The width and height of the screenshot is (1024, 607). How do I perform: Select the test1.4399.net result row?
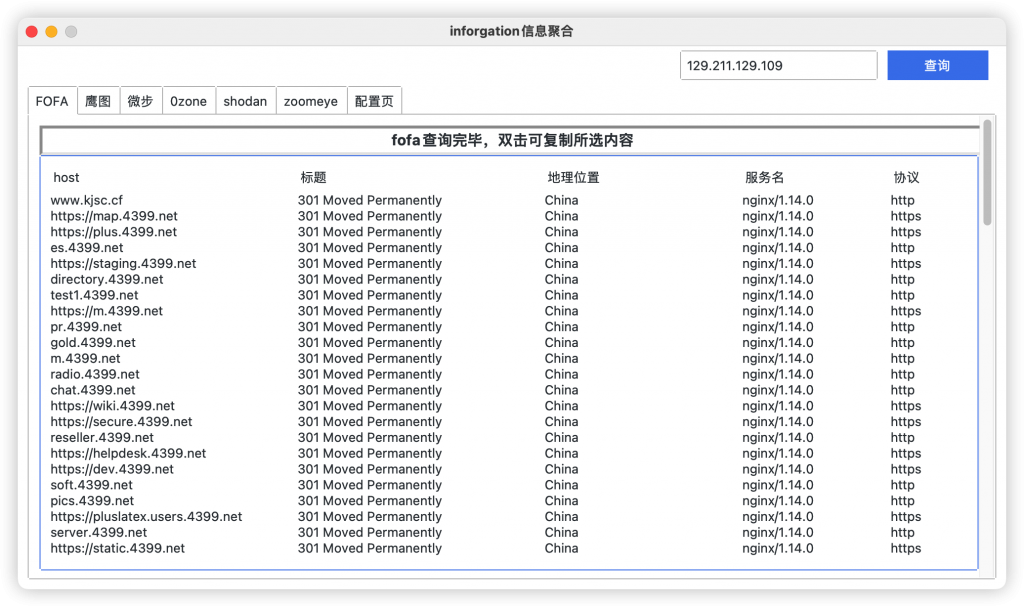coord(93,295)
